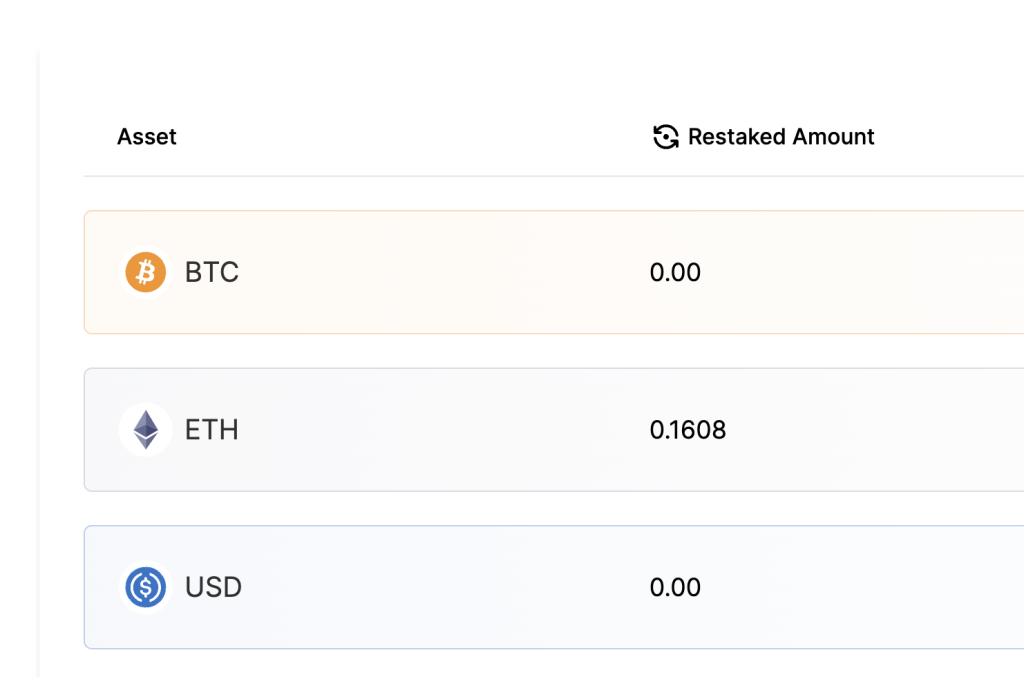Click the Bitcoin coin icon

coord(146,272)
